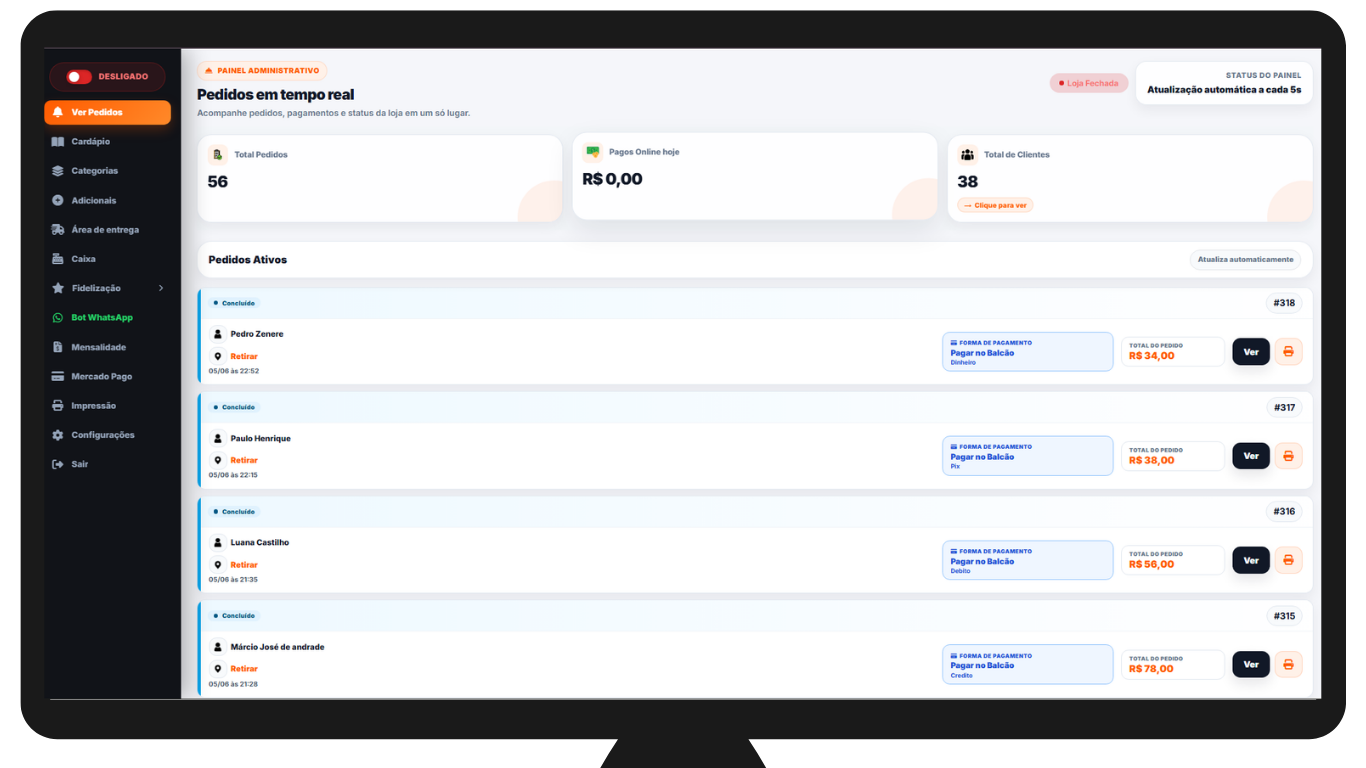Click the cash register icon beside Caixa
The height and width of the screenshot is (768, 1366).
pos(58,259)
